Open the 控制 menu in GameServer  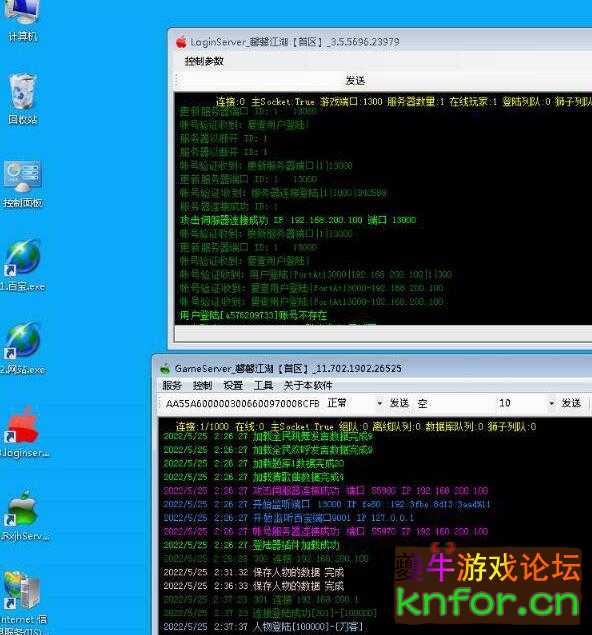[x=202, y=386]
